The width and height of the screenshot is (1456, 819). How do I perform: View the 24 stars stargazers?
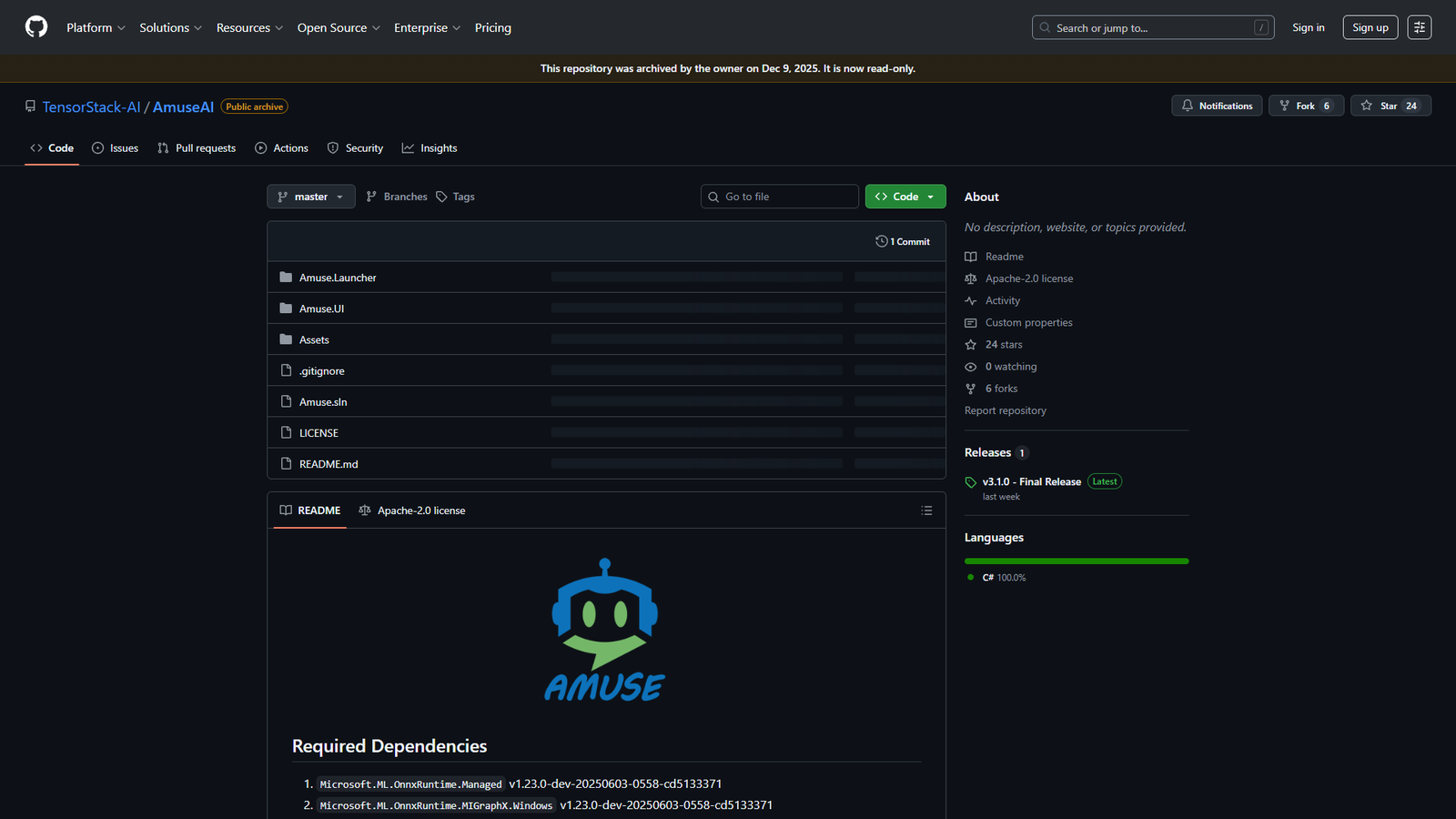click(1004, 345)
